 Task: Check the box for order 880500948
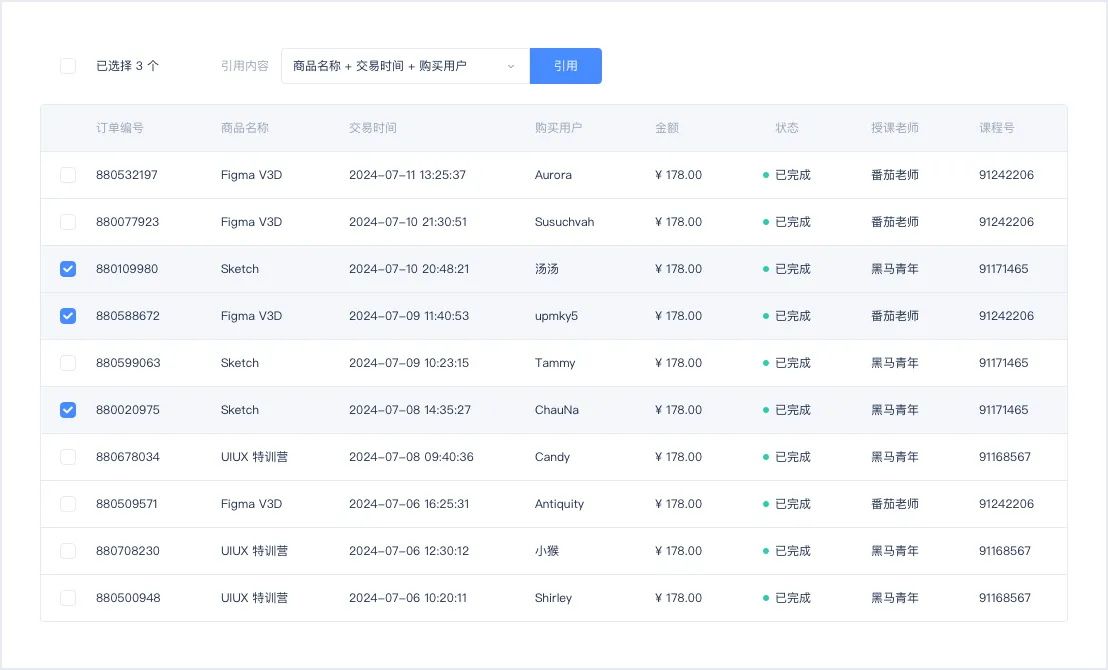(x=68, y=598)
